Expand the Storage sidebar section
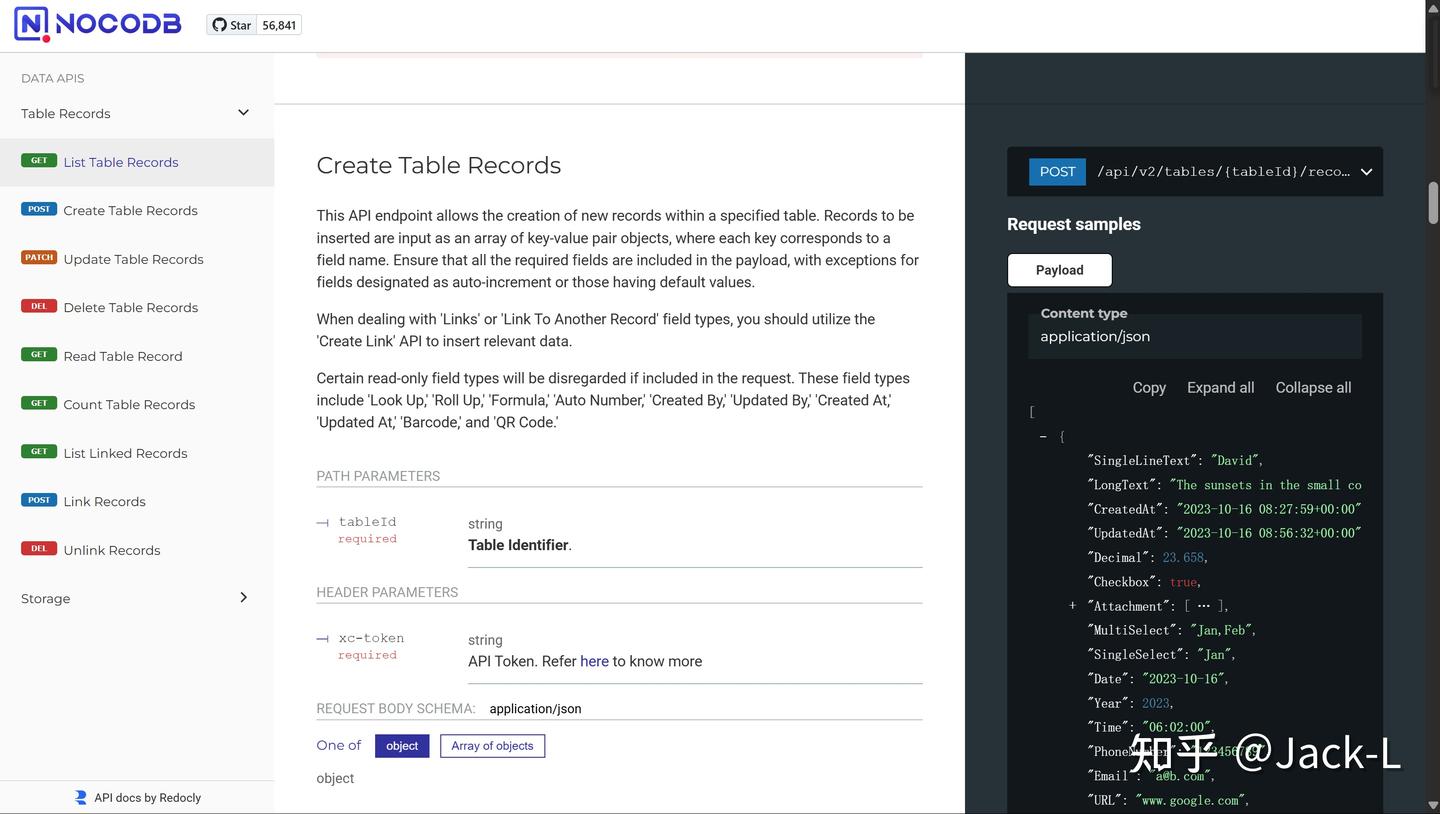1440x814 pixels. point(243,598)
